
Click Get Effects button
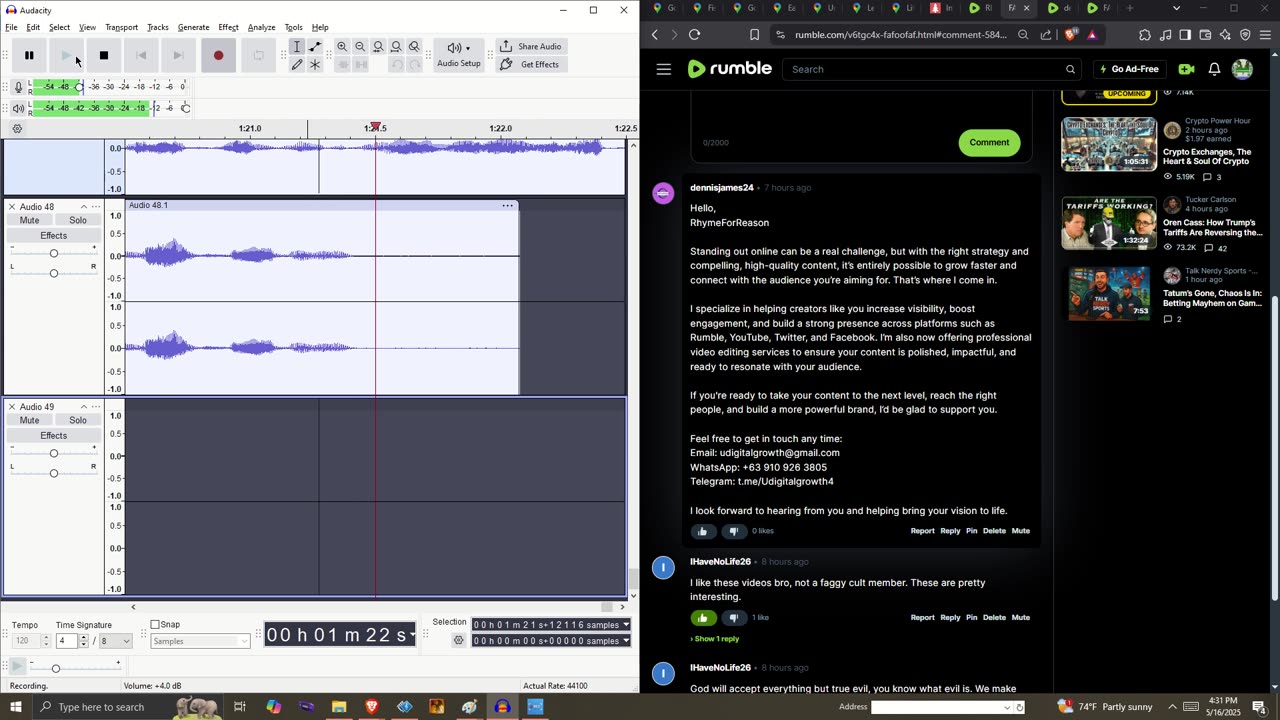click(x=531, y=64)
